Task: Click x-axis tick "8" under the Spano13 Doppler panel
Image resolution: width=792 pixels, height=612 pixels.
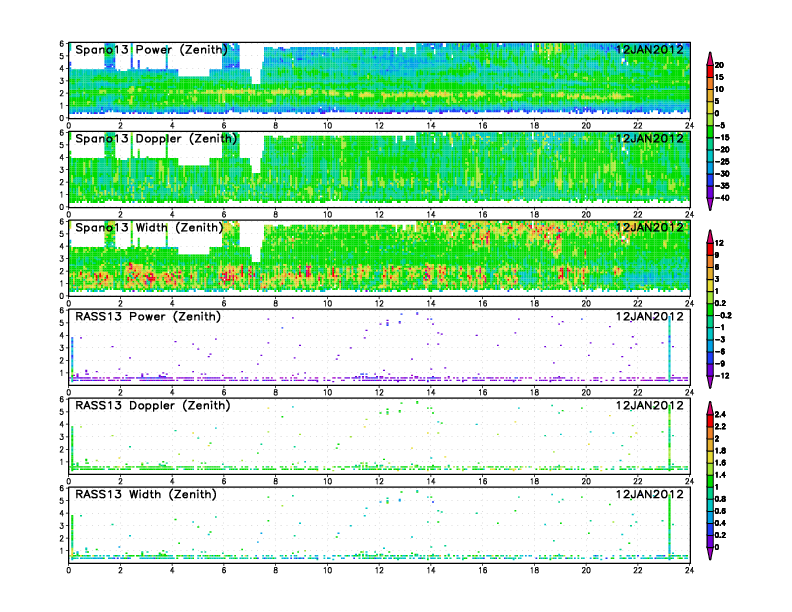Action: pos(276,215)
